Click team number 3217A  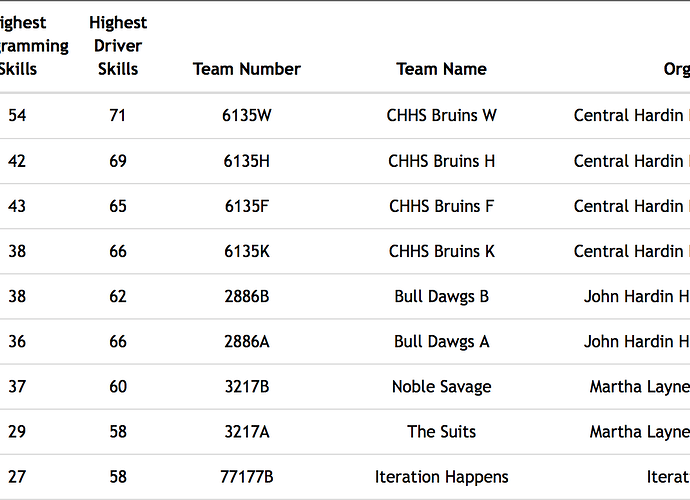[x=246, y=432]
